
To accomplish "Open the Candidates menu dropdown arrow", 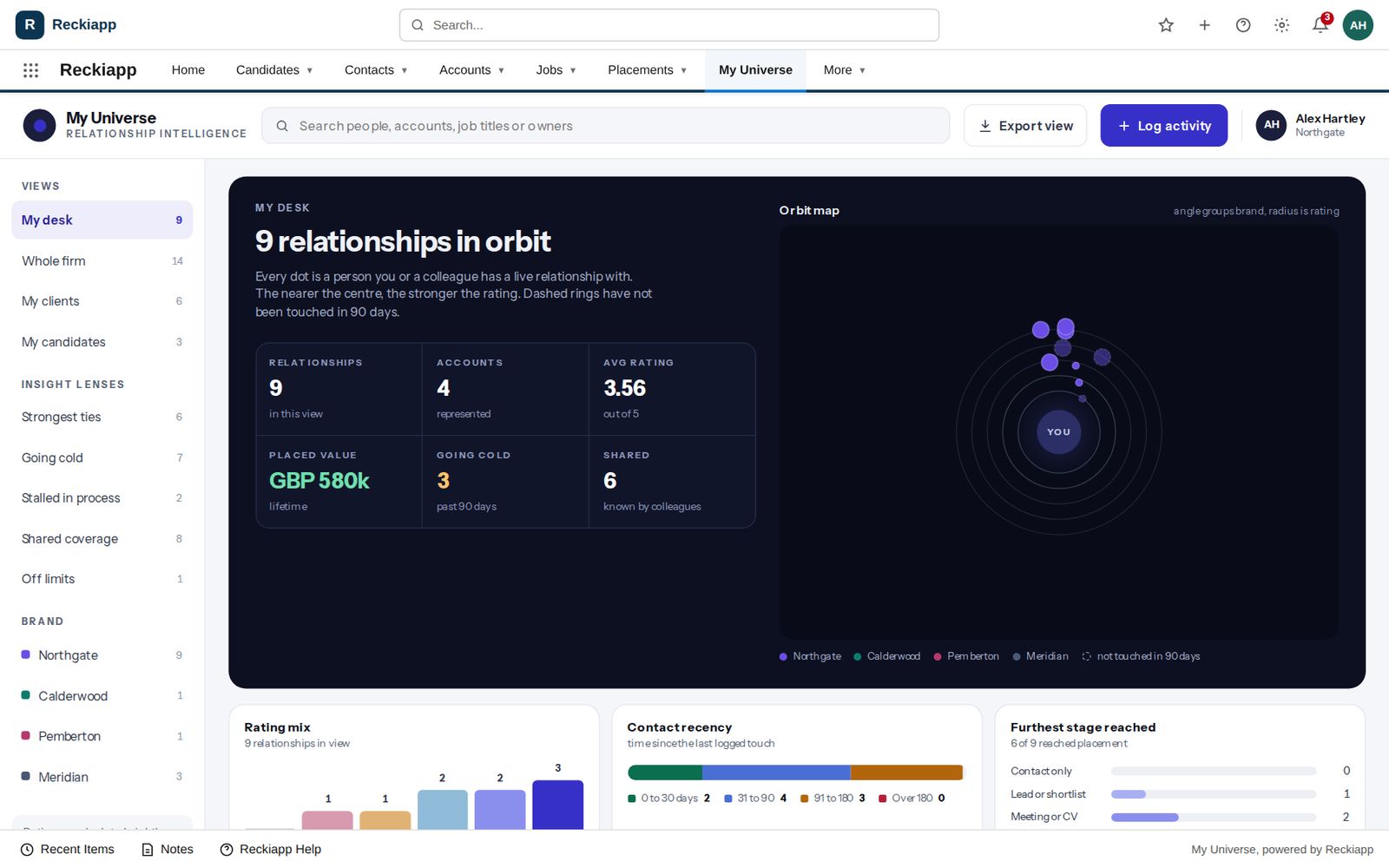I will (310, 70).
